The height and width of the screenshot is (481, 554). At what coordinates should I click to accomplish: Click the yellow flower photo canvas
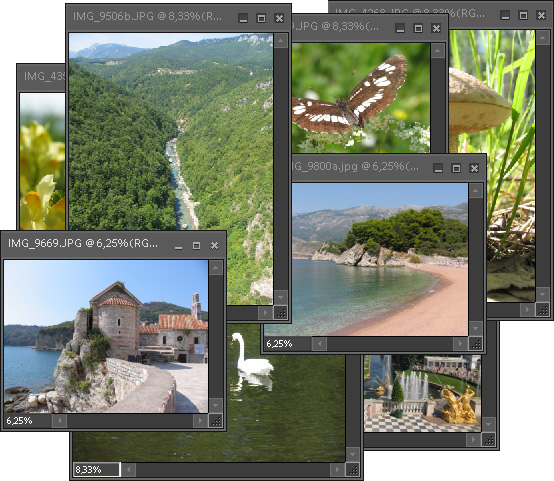point(42,162)
